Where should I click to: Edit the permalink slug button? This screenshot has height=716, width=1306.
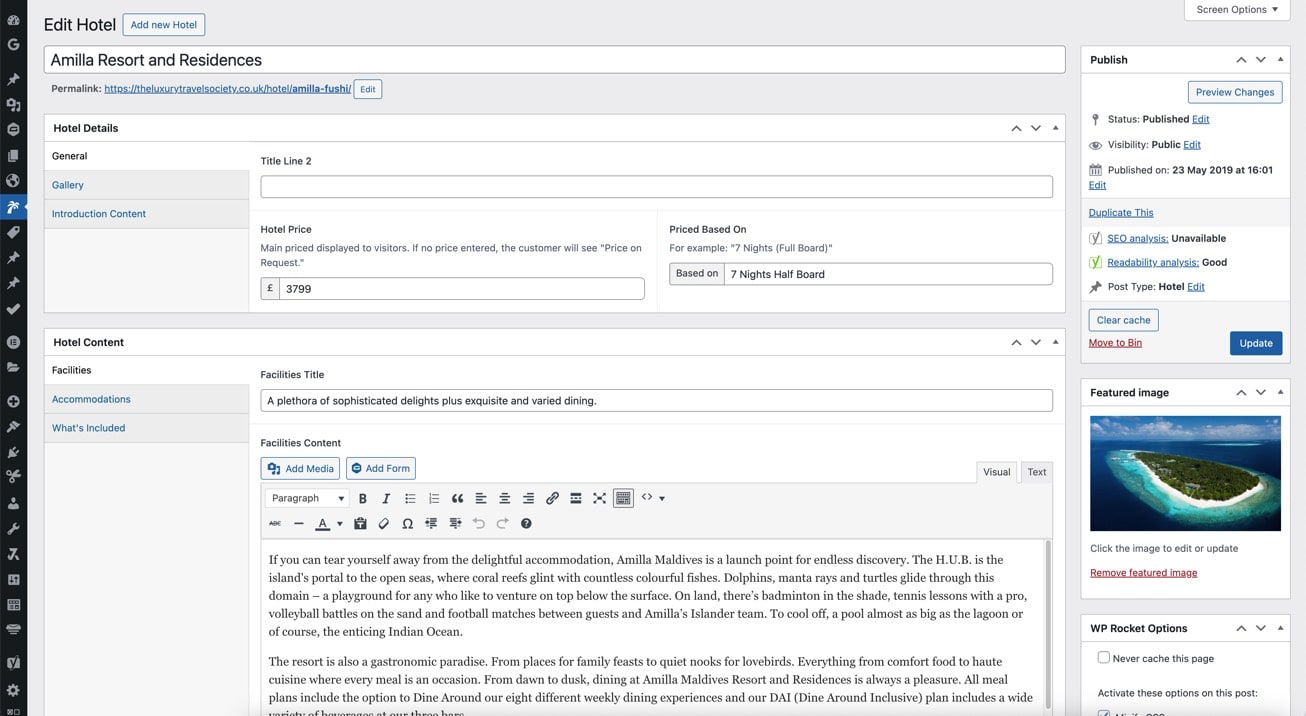tap(368, 89)
